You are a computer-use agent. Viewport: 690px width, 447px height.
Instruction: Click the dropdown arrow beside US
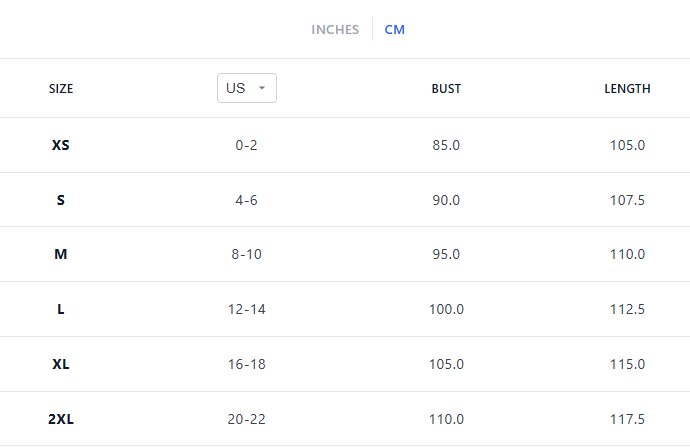pyautogui.click(x=262, y=88)
